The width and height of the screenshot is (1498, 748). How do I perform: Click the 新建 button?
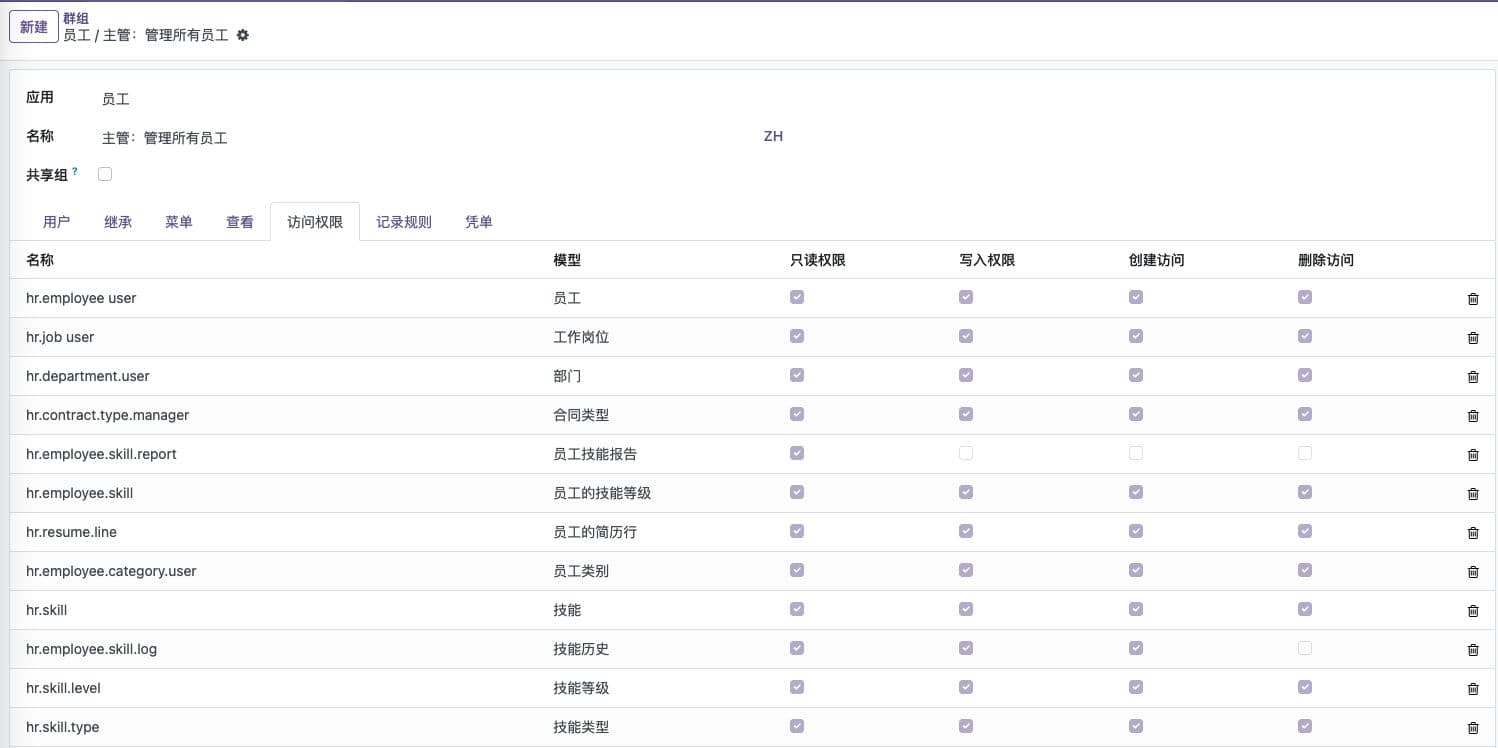[34, 27]
